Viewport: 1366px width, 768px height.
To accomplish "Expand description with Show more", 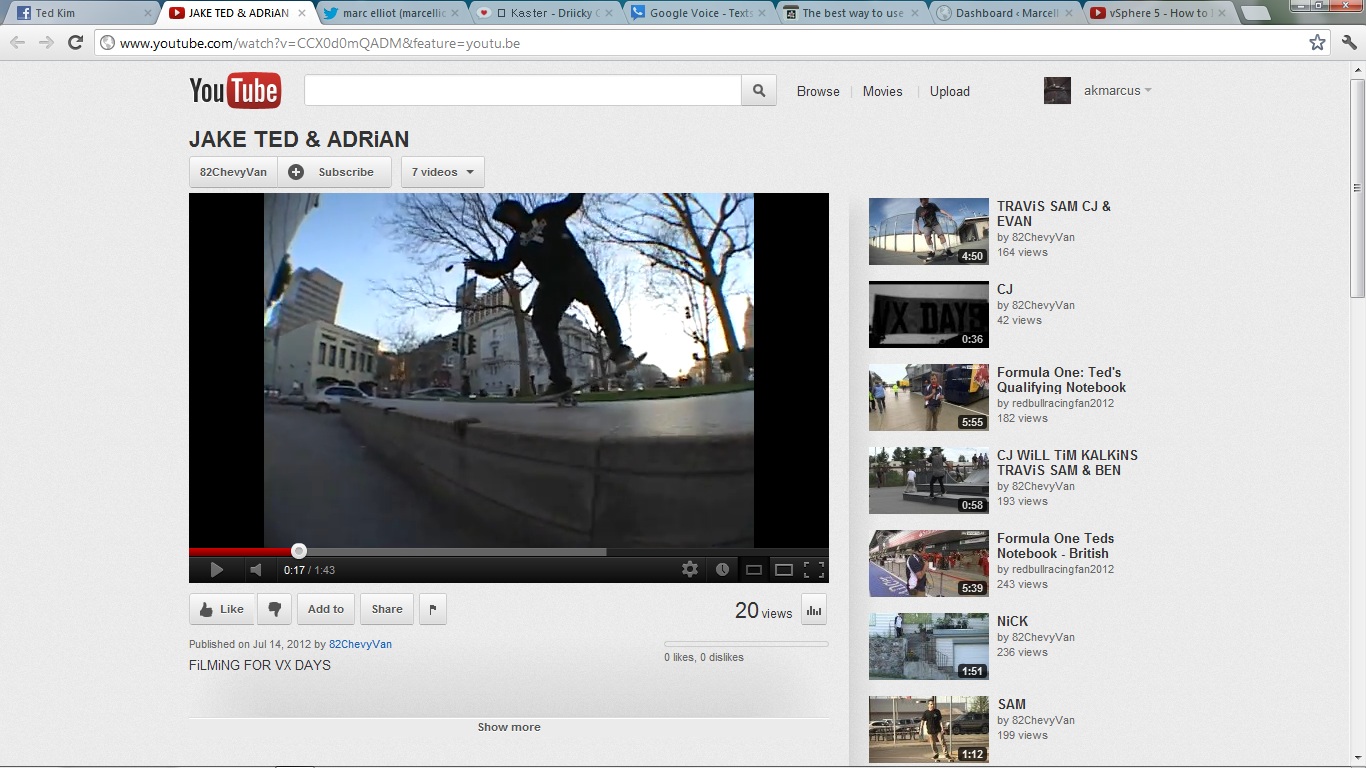I will coord(509,727).
